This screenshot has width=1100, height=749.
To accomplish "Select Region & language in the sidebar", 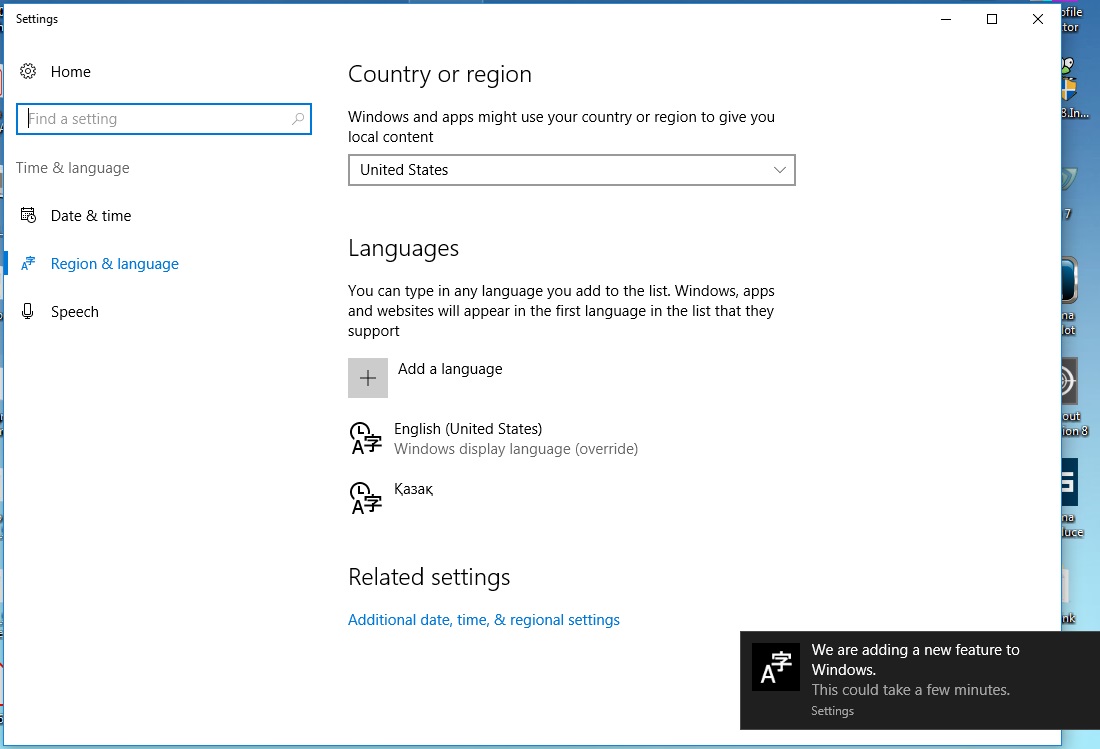I will pos(114,264).
